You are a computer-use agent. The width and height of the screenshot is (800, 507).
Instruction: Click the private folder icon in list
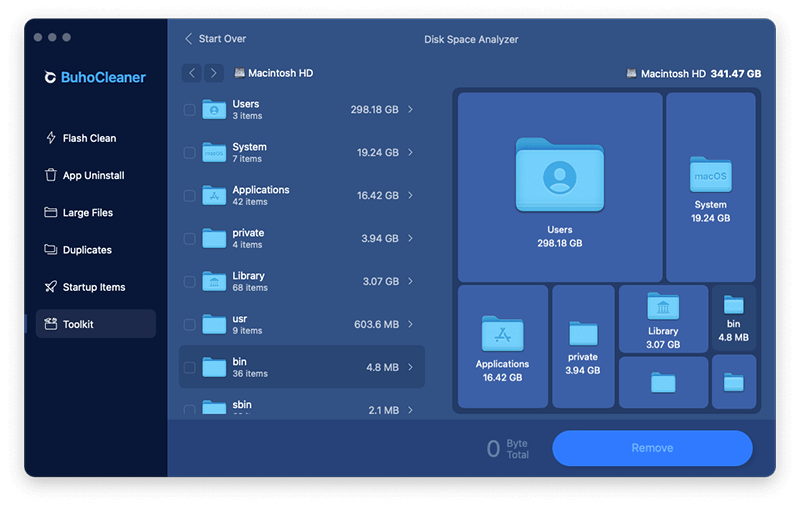pos(214,238)
